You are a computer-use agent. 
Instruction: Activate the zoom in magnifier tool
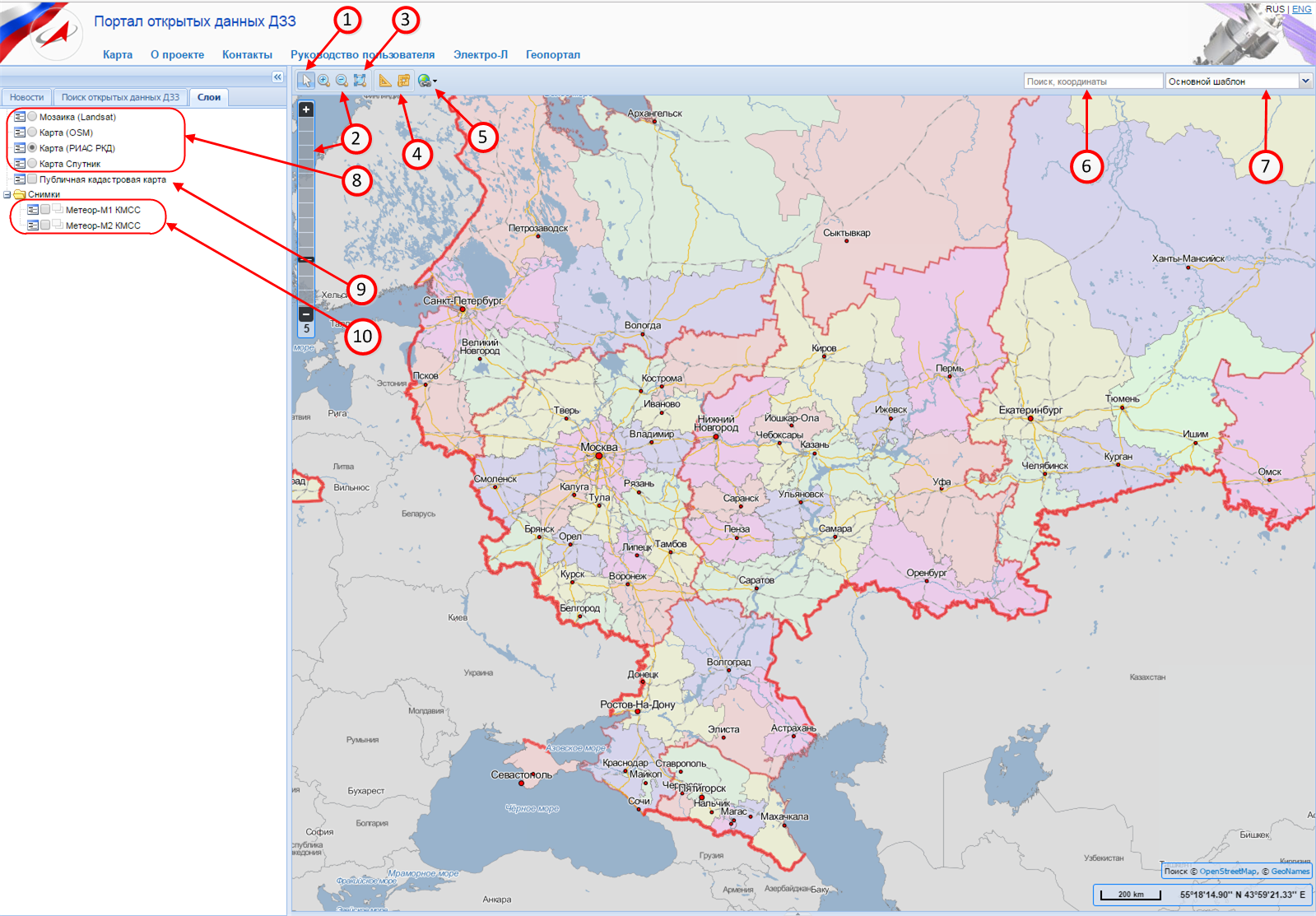[x=324, y=81]
